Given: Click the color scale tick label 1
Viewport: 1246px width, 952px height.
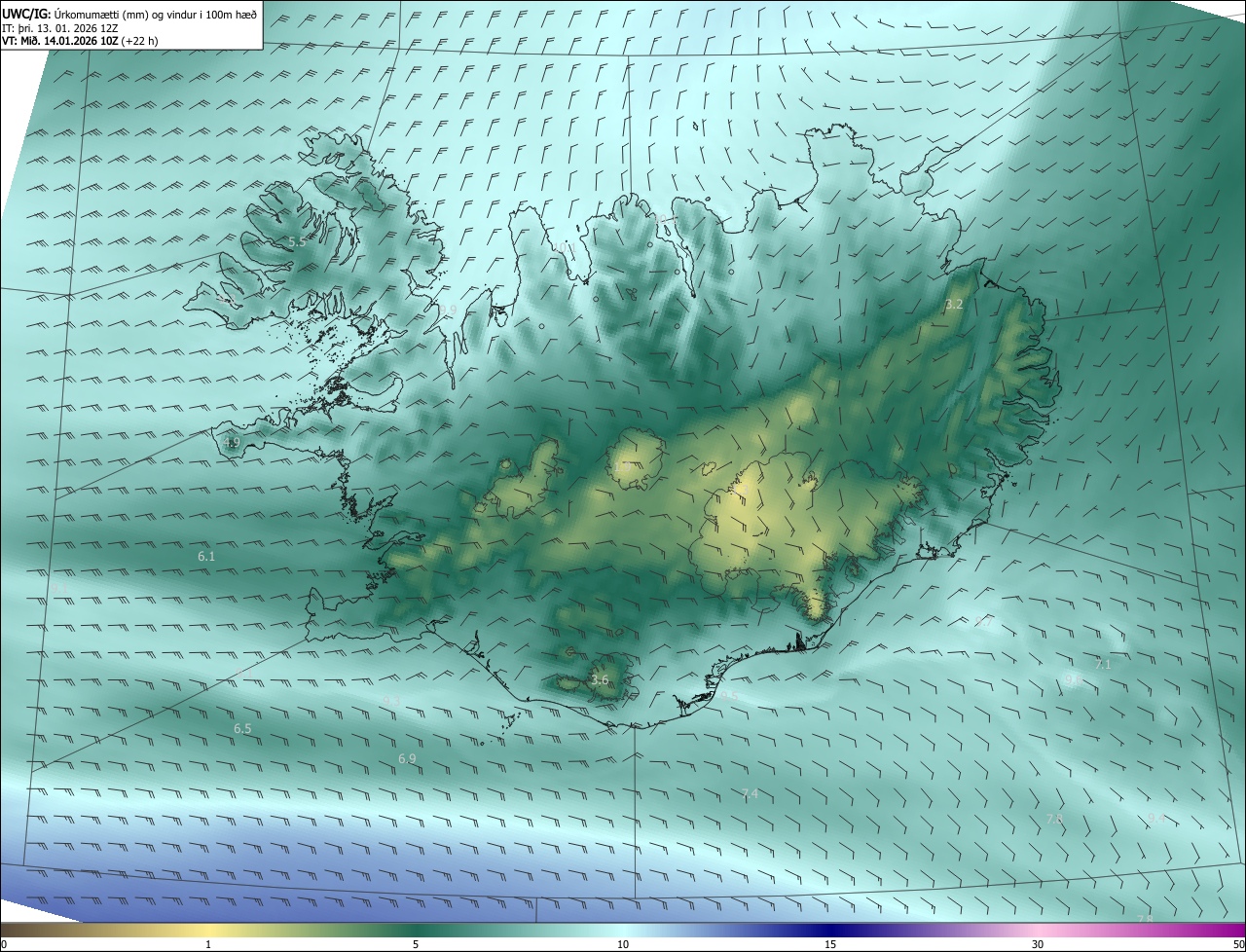Looking at the screenshot, I should 208,944.
